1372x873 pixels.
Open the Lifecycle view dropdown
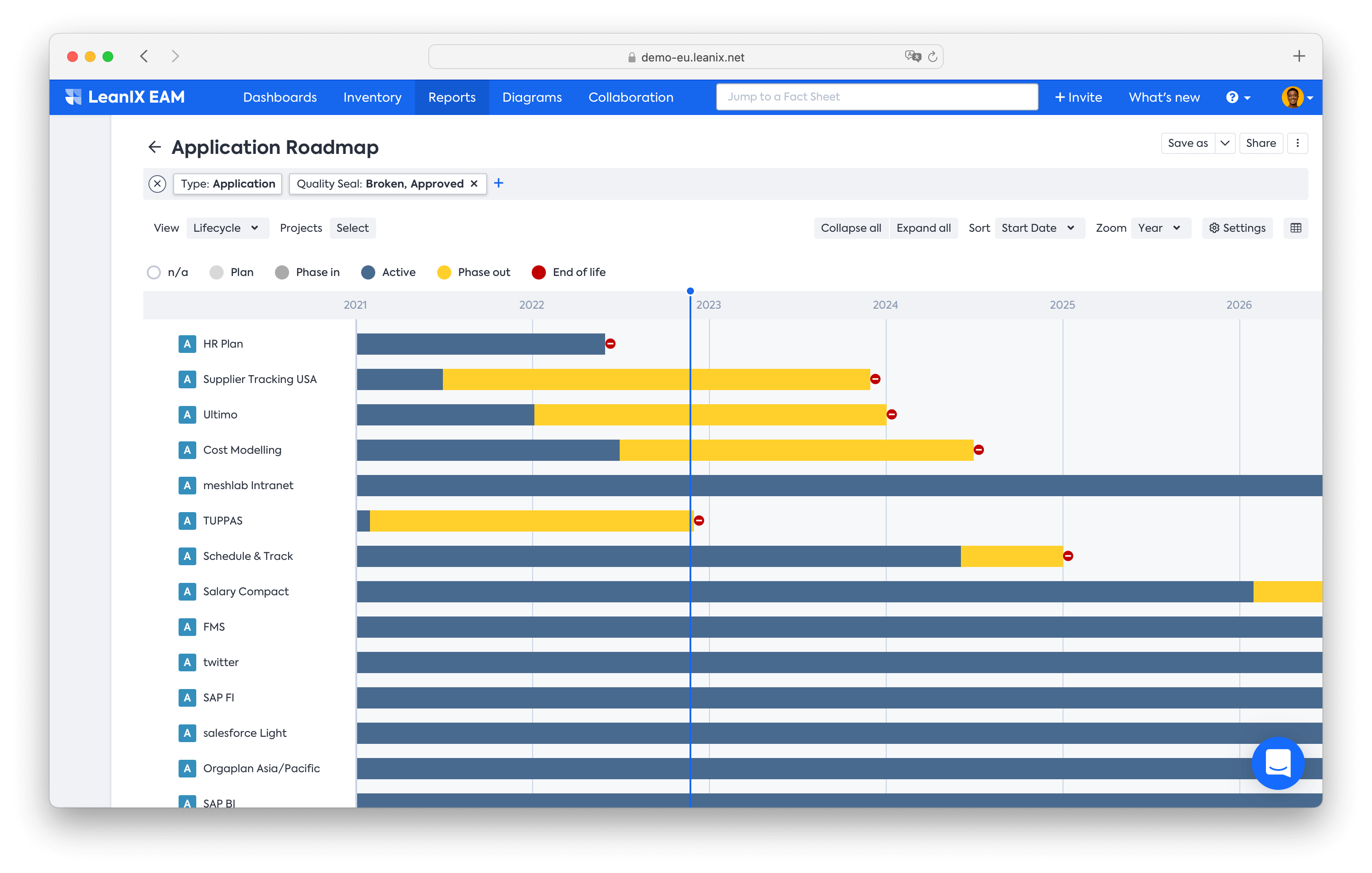click(x=227, y=228)
